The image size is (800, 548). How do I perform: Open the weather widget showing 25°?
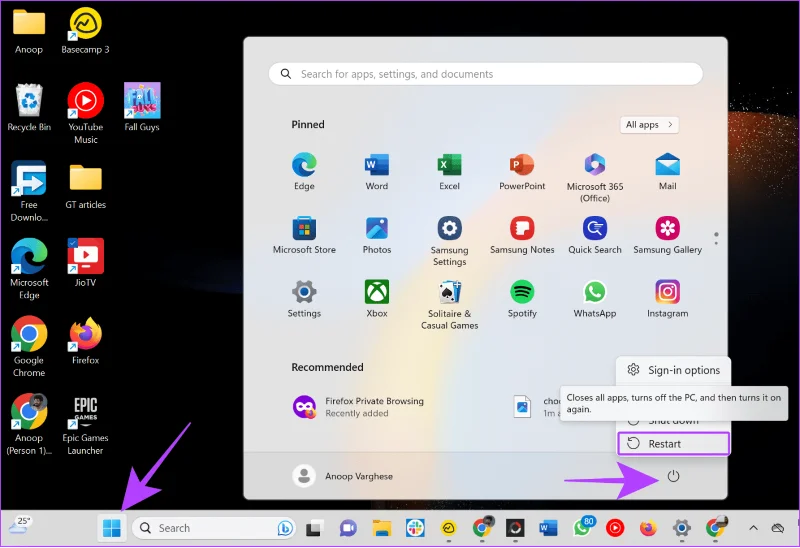pyautogui.click(x=20, y=525)
